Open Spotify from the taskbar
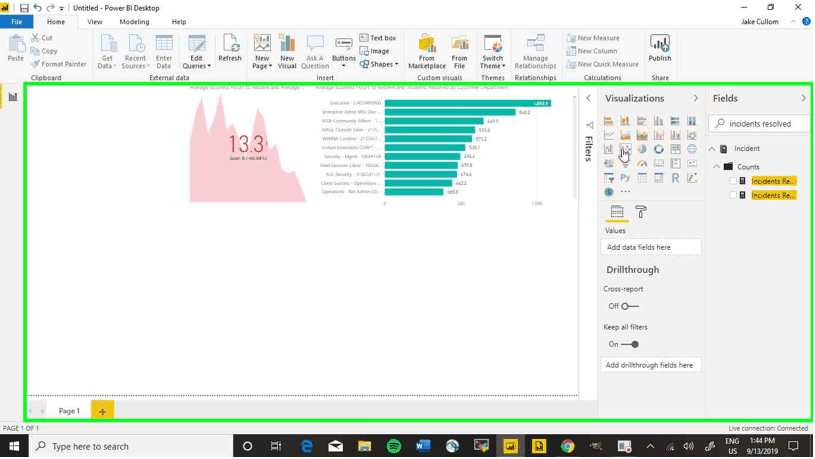Screen dimensions: 815x459 [394, 447]
